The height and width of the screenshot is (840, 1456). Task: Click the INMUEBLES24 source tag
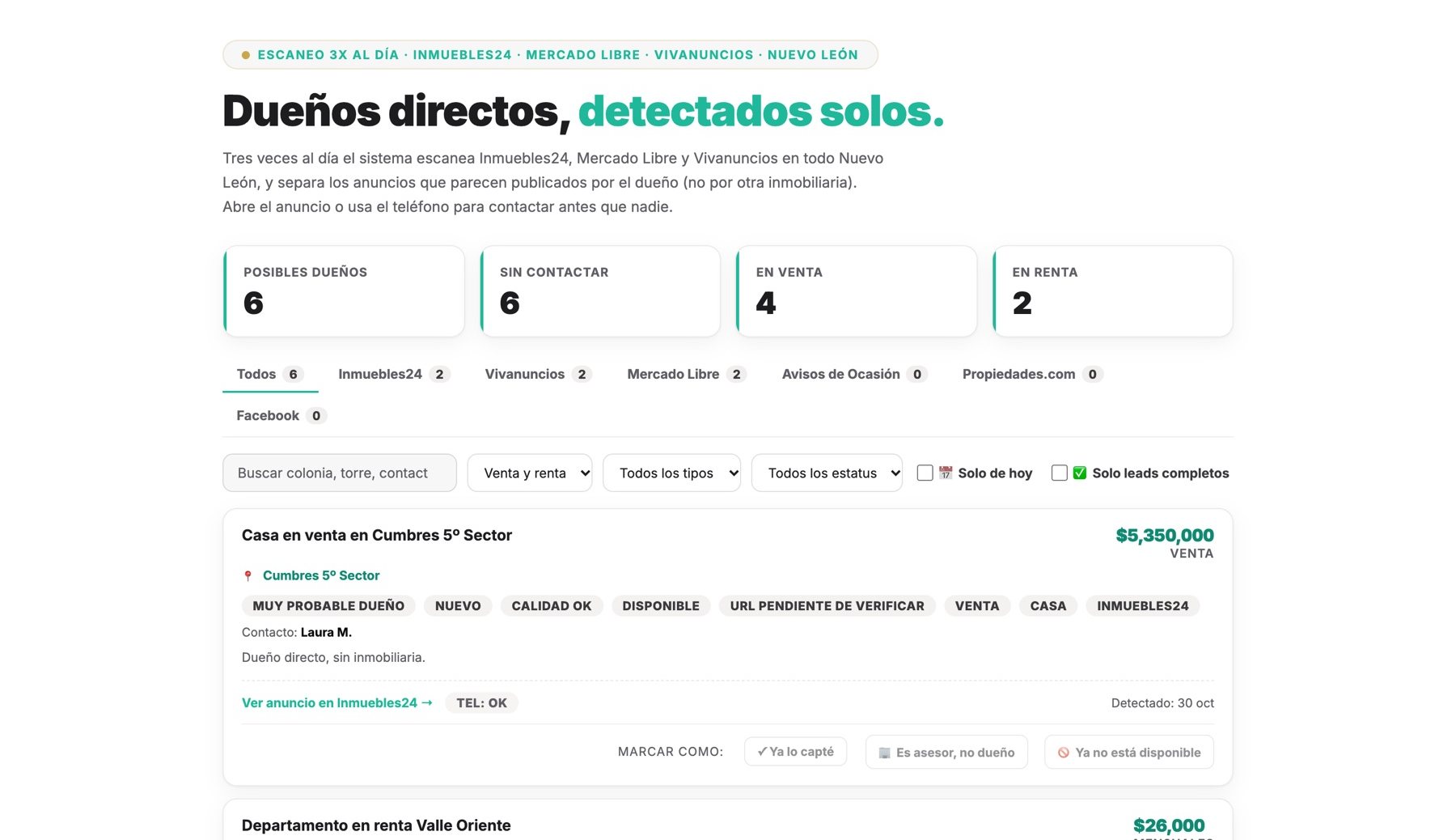(x=1142, y=606)
